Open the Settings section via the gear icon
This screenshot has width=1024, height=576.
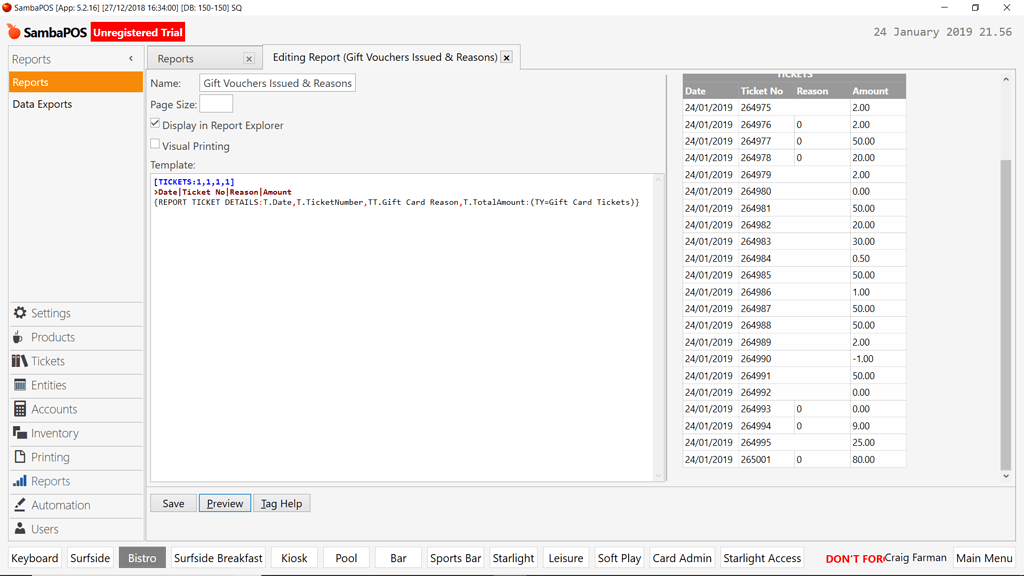[18, 313]
